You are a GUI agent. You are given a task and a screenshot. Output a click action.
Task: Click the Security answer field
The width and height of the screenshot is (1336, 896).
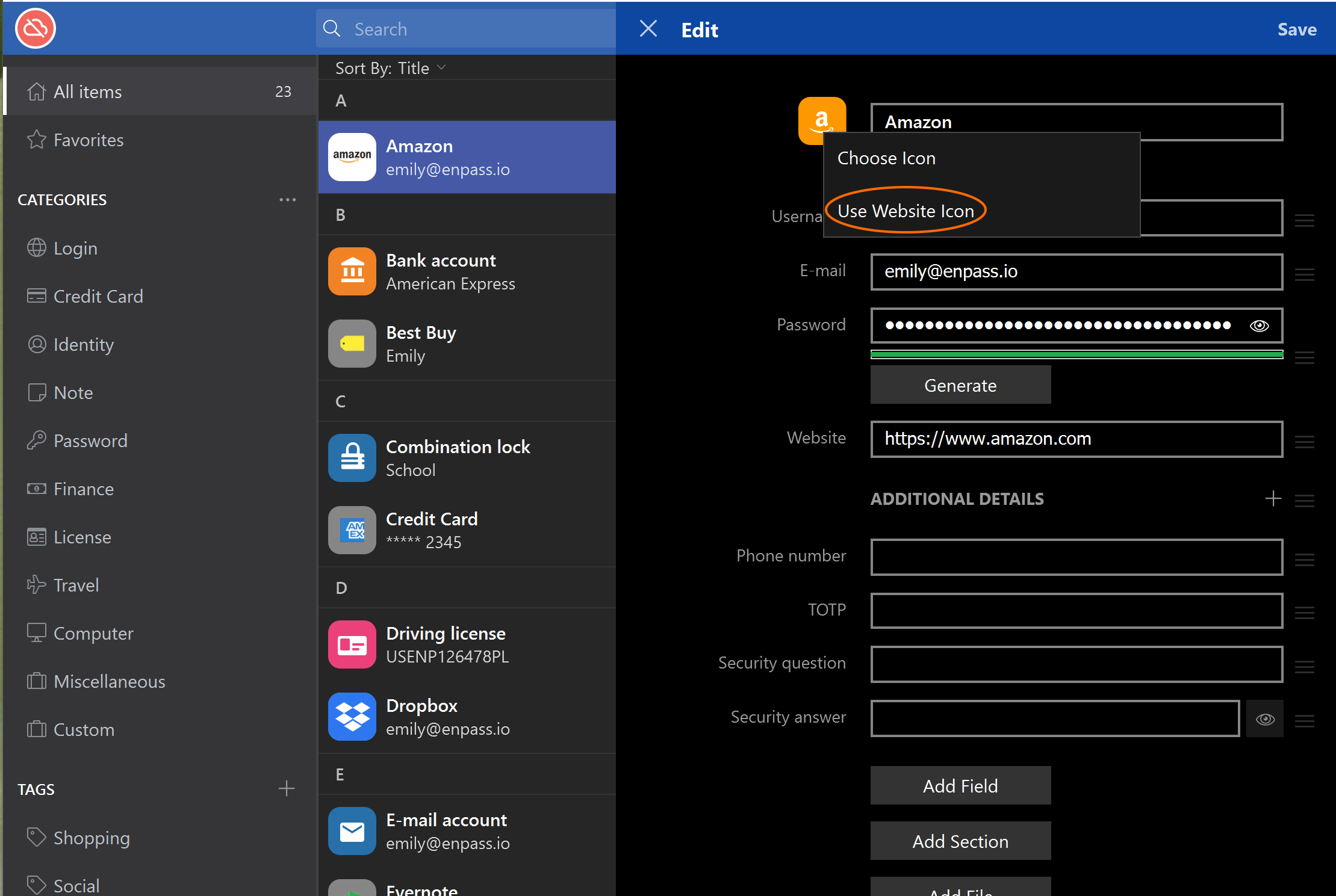click(x=1055, y=718)
